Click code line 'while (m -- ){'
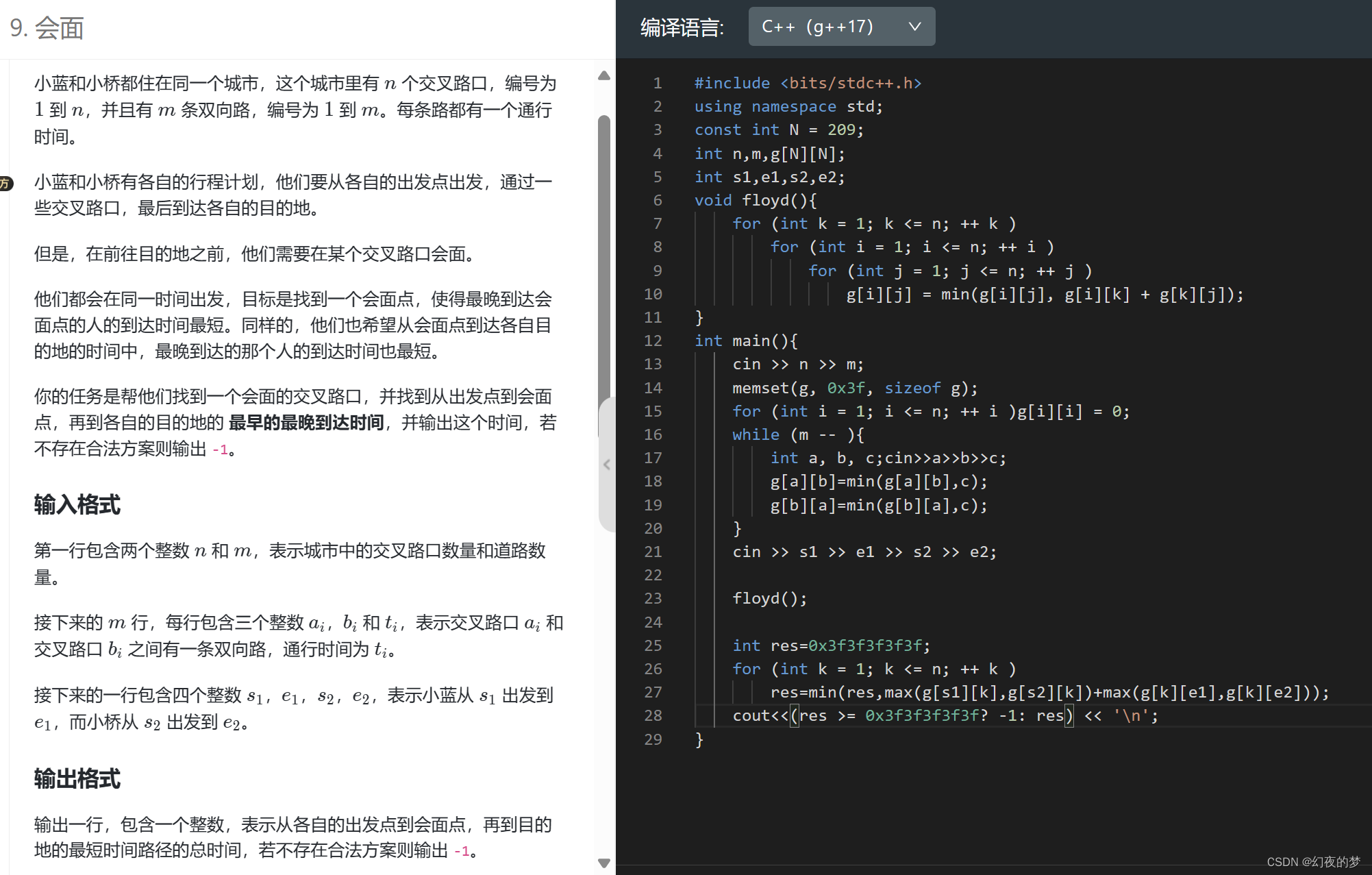The height and width of the screenshot is (875, 1372). pos(798,434)
